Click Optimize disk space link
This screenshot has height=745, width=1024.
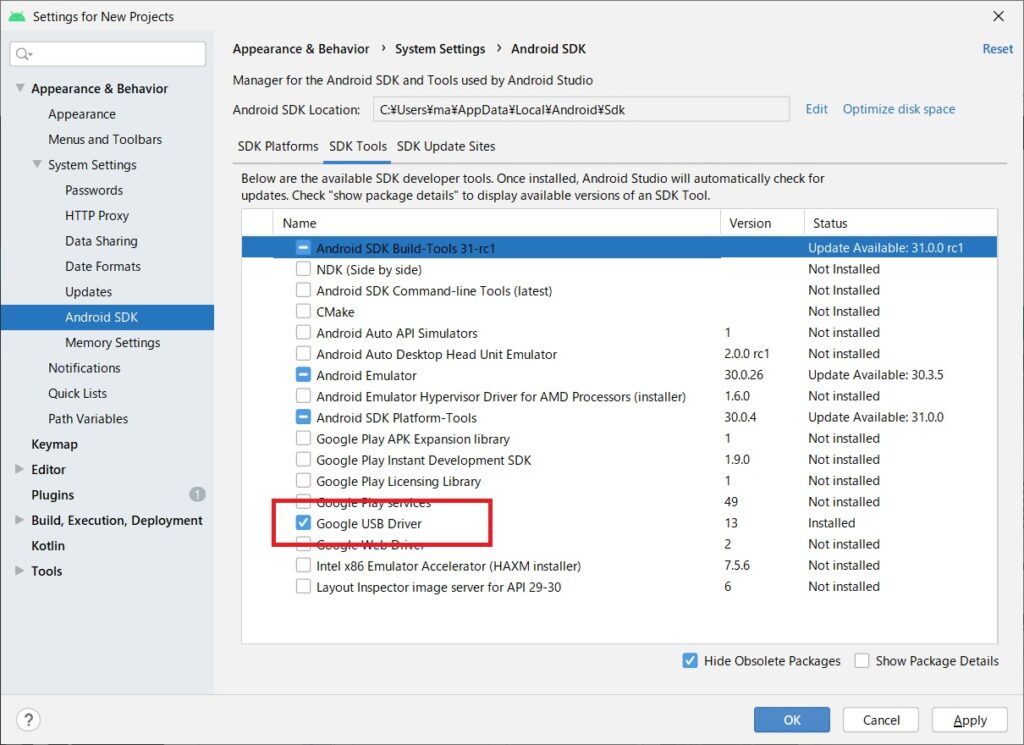point(899,109)
